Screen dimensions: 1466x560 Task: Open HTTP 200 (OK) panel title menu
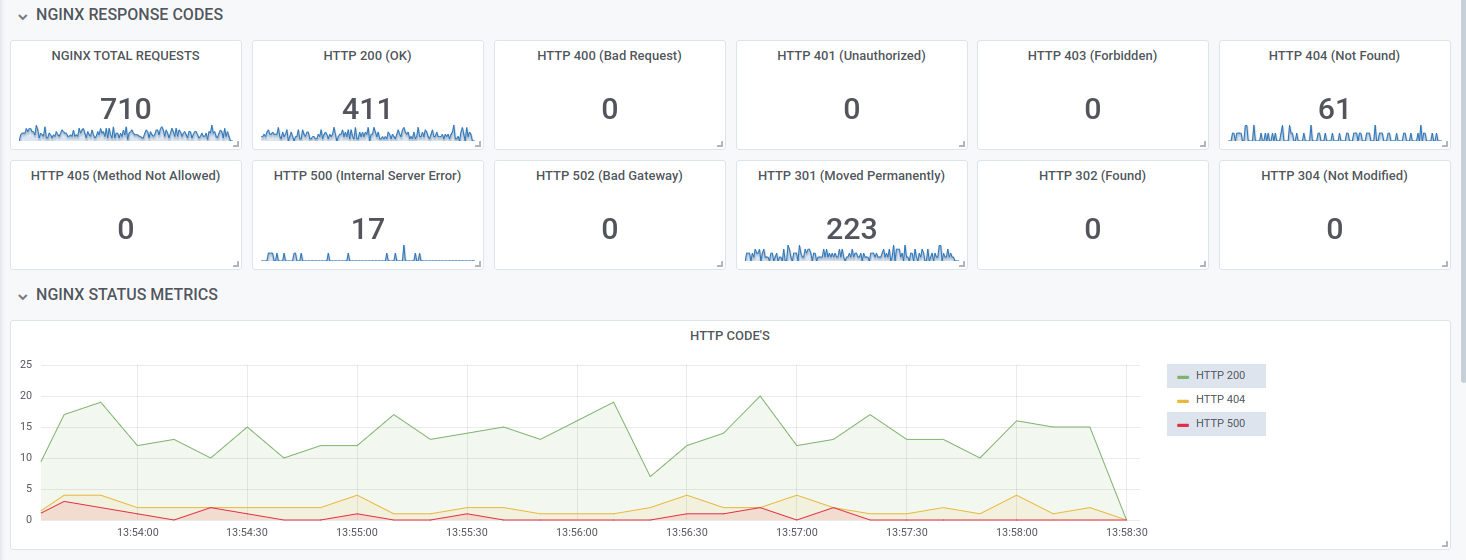(367, 56)
